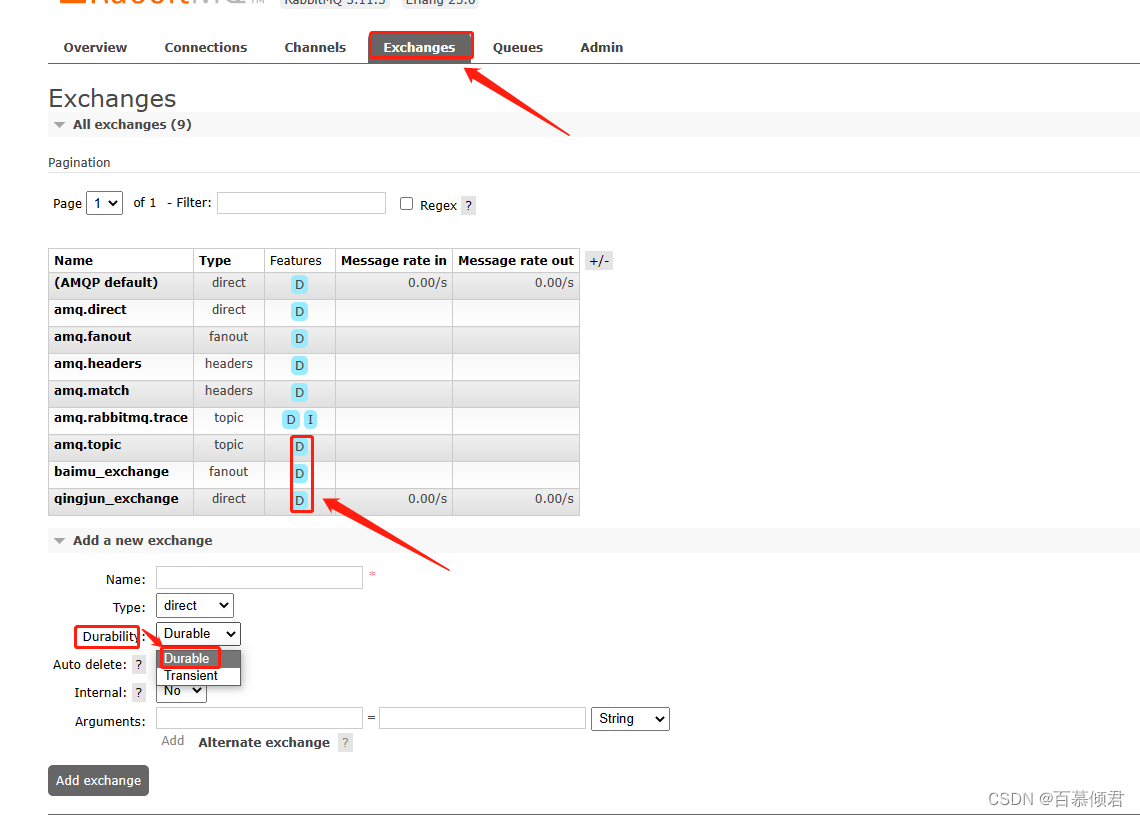This screenshot has width=1140, height=817.
Task: Go to the Channels tab
Action: [315, 47]
